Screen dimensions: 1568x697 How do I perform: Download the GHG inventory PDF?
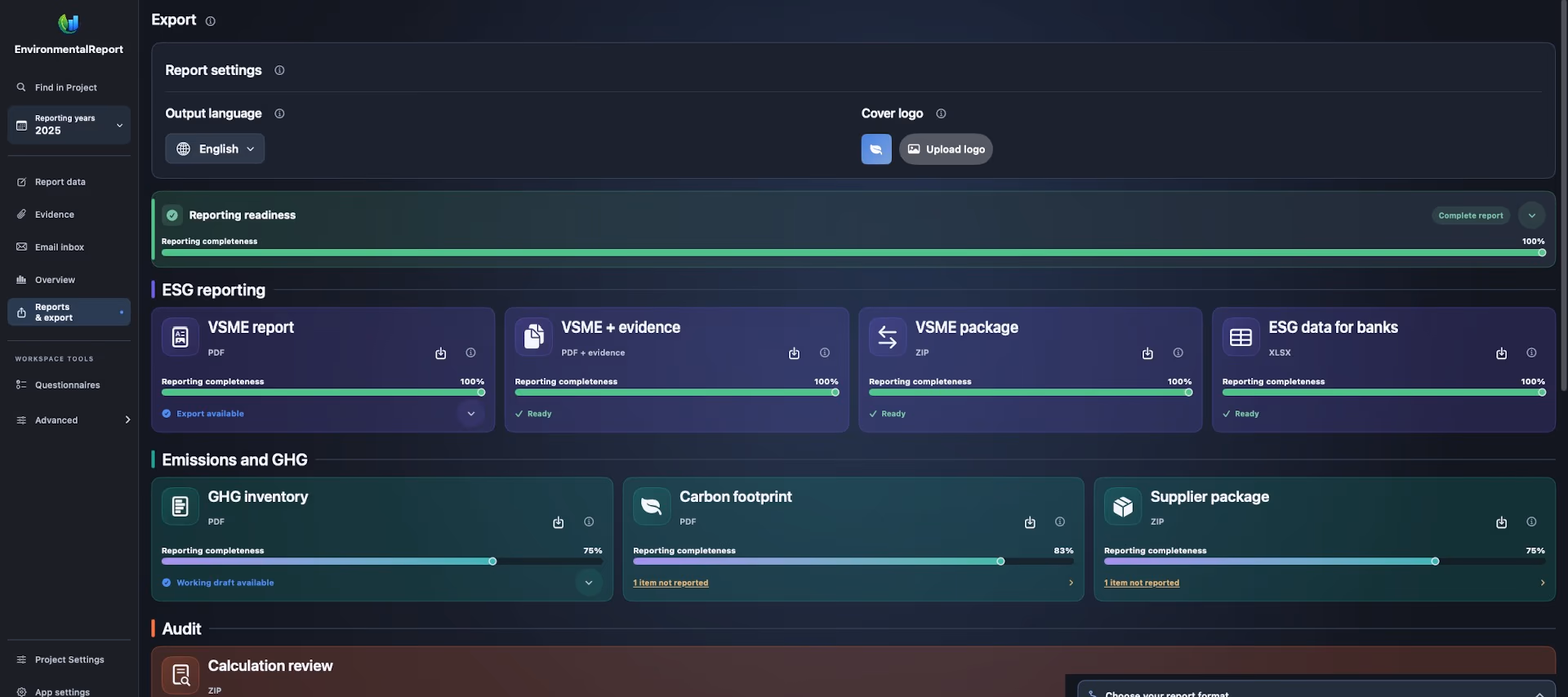tap(559, 522)
